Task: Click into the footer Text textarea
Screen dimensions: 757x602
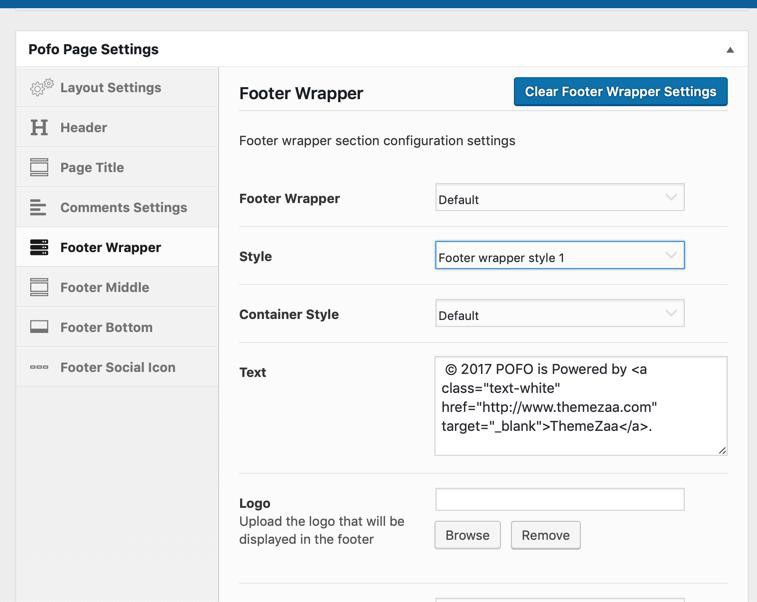Action: 580,406
